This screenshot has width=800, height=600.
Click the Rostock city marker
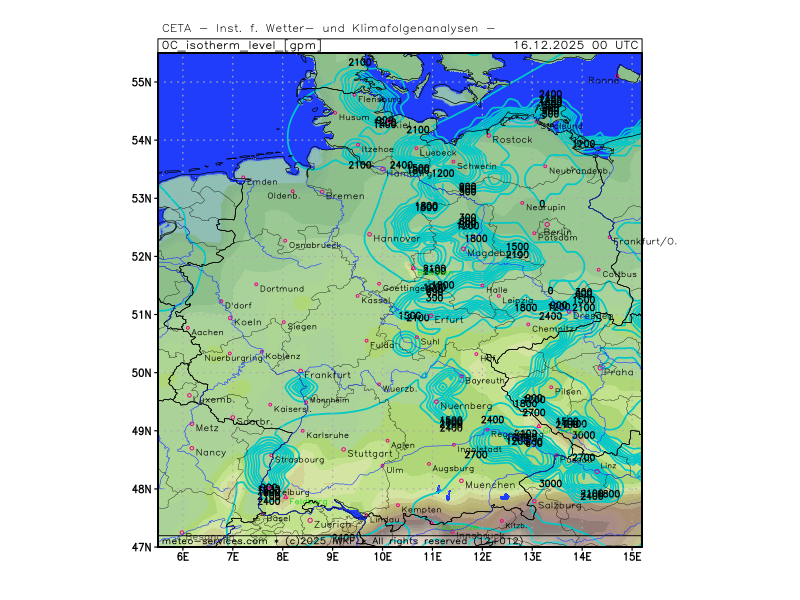click(x=489, y=135)
